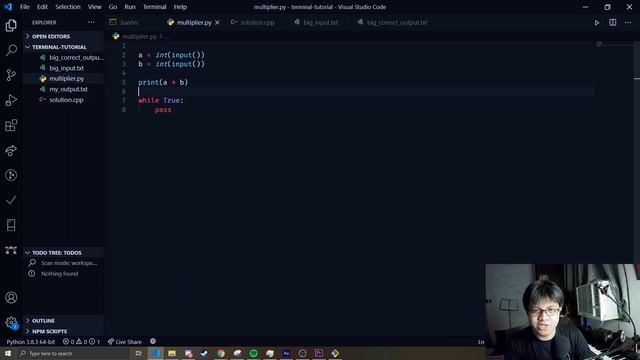Open editor More Actions ellipsis
The height and width of the screenshot is (360, 640).
[628, 22]
